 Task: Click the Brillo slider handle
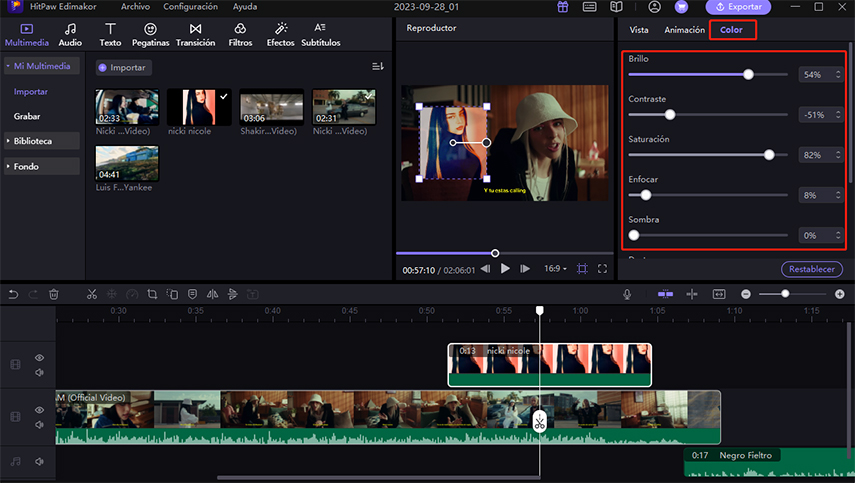pyautogui.click(x=748, y=75)
